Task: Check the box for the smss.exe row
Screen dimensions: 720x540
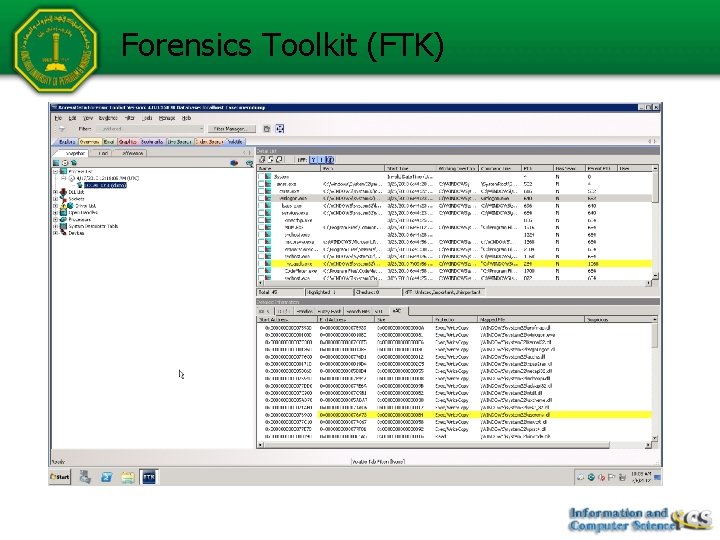Action: (x=261, y=184)
